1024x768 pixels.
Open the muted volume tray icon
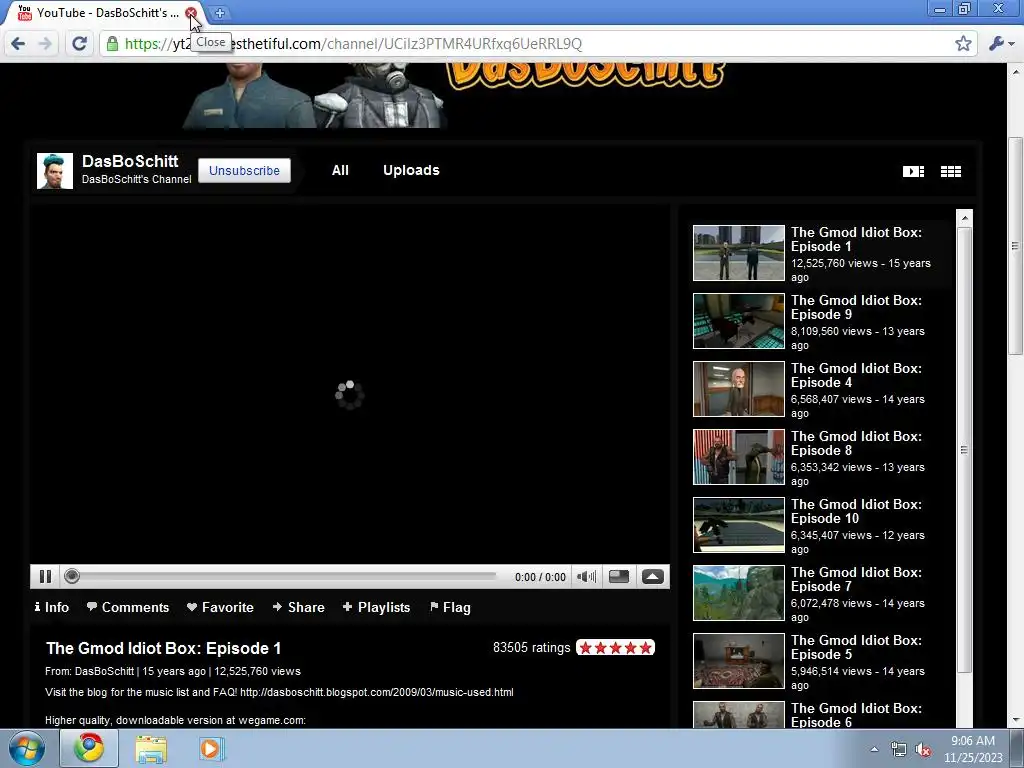pos(923,749)
